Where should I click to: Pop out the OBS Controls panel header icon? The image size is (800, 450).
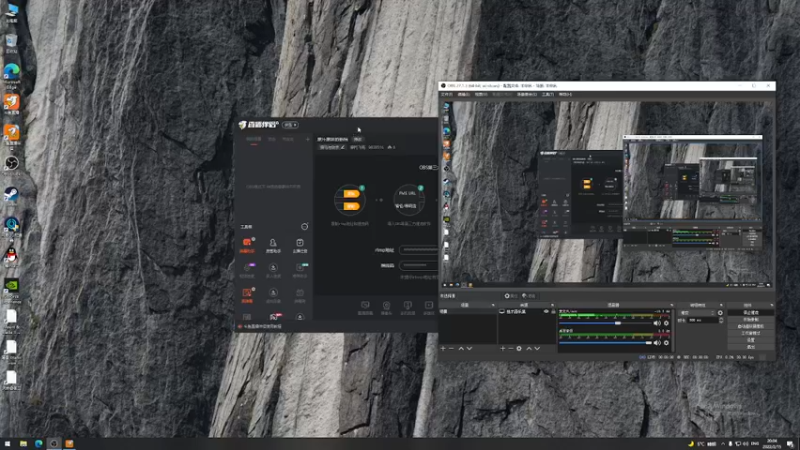tap(771, 305)
